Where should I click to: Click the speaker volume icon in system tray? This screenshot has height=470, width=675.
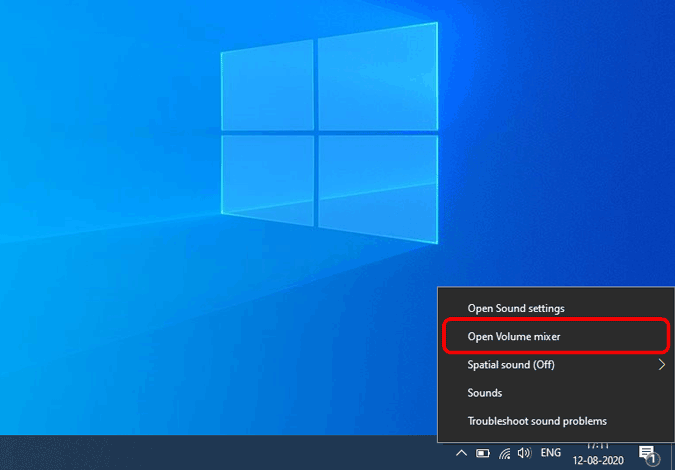click(x=525, y=453)
